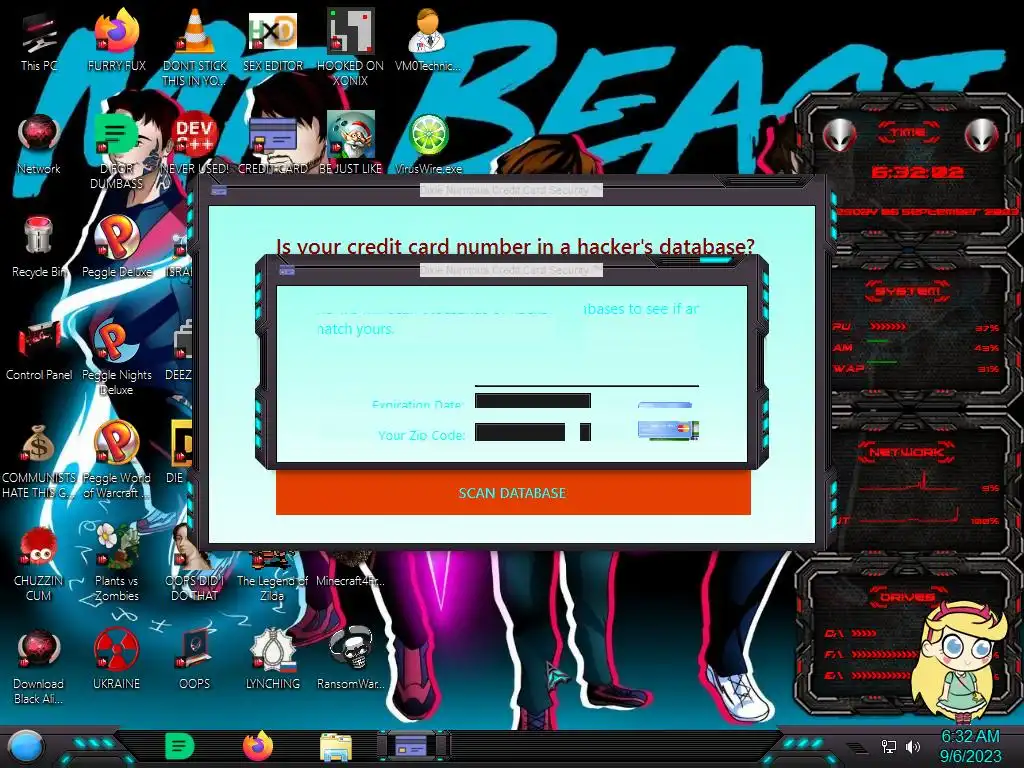Launch HOOKED ON XONIX game icon

point(350,47)
